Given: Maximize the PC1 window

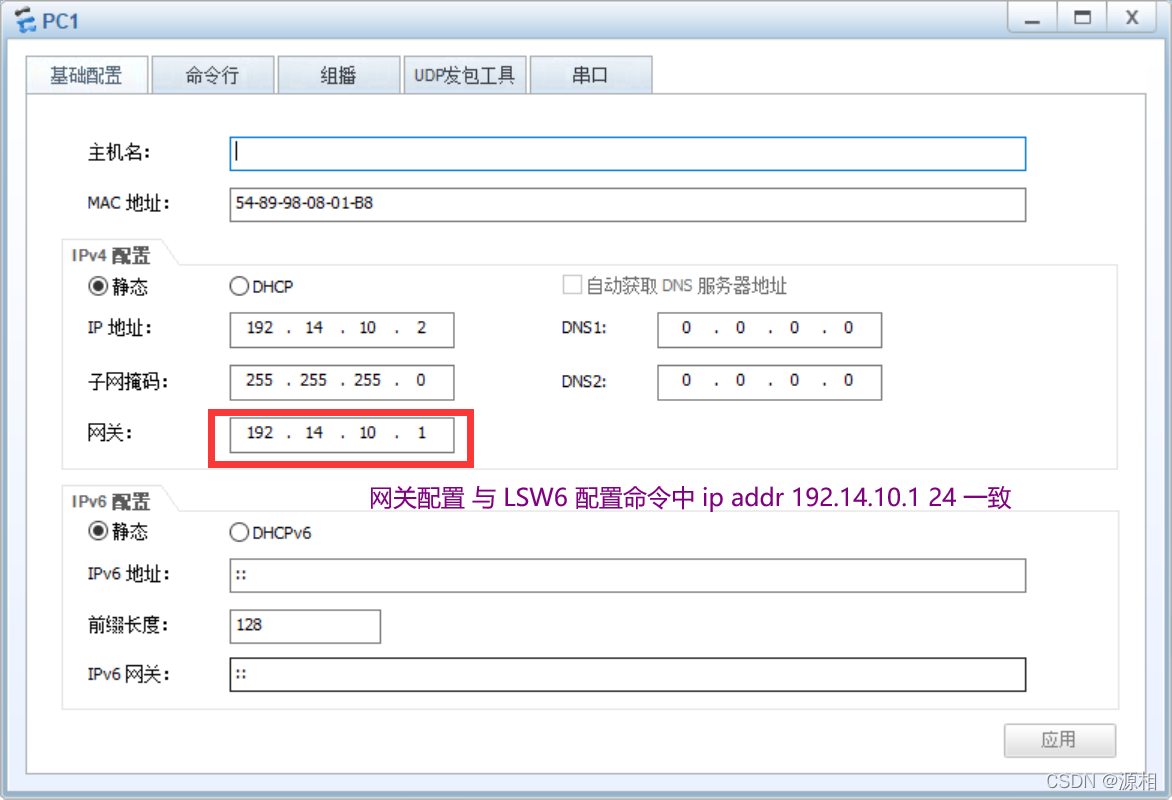Looking at the screenshot, I should coord(1082,17).
